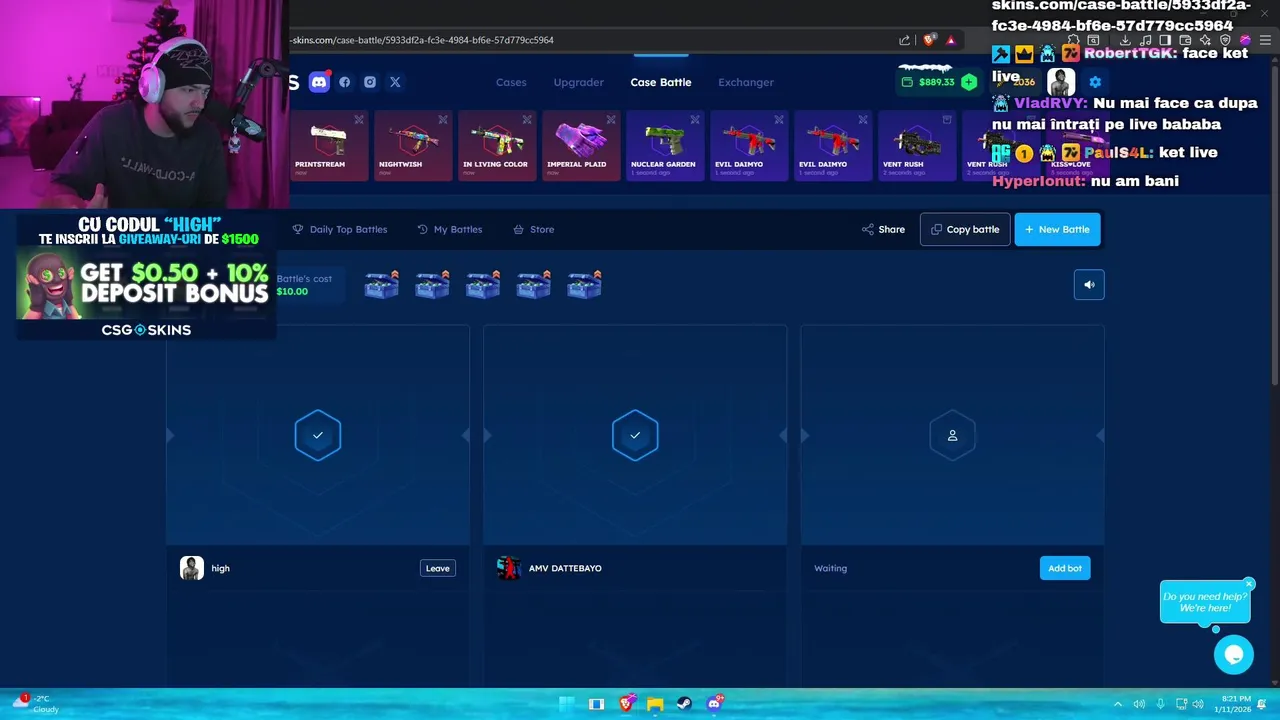This screenshot has height=720, width=1280.
Task: Click the empty player slot person icon
Action: coord(952,435)
